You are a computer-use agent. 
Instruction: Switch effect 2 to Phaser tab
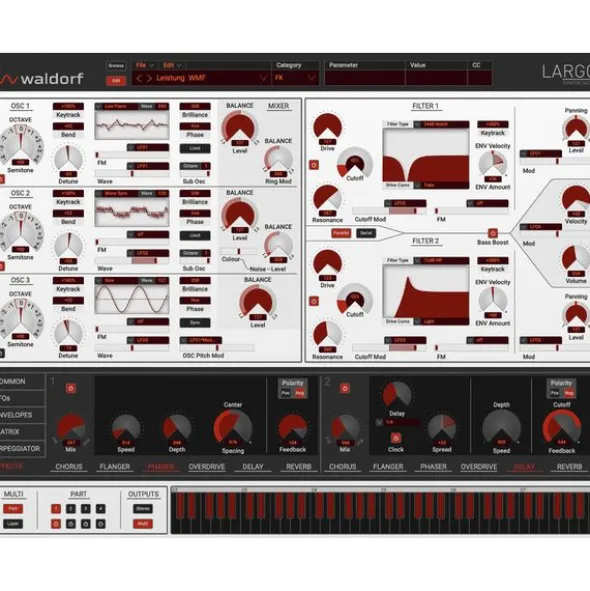tap(433, 467)
